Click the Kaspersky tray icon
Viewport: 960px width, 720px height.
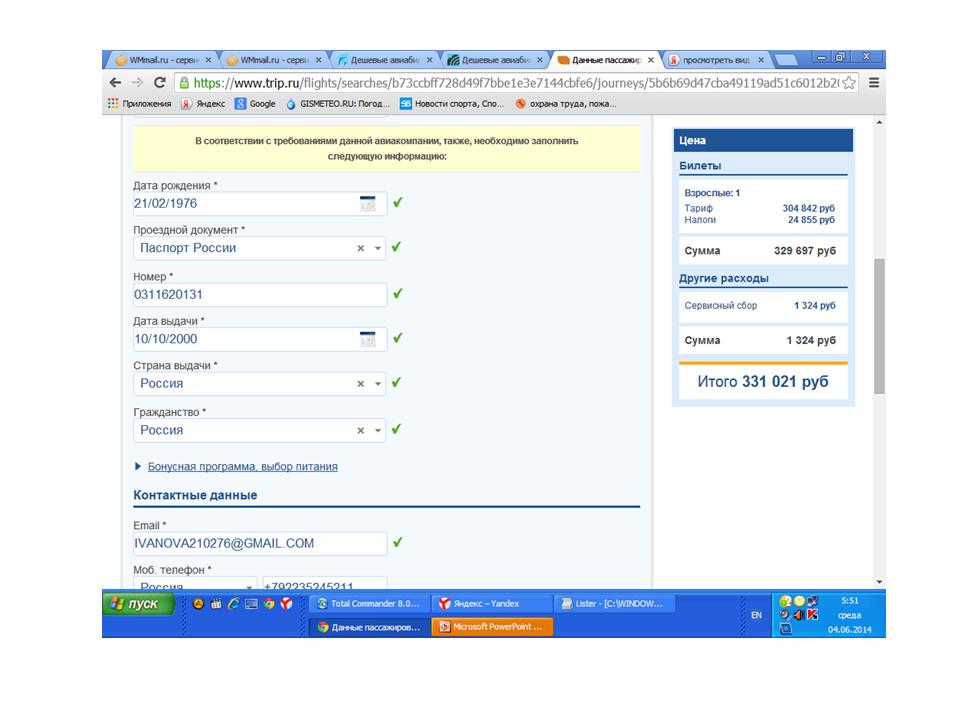tap(812, 615)
